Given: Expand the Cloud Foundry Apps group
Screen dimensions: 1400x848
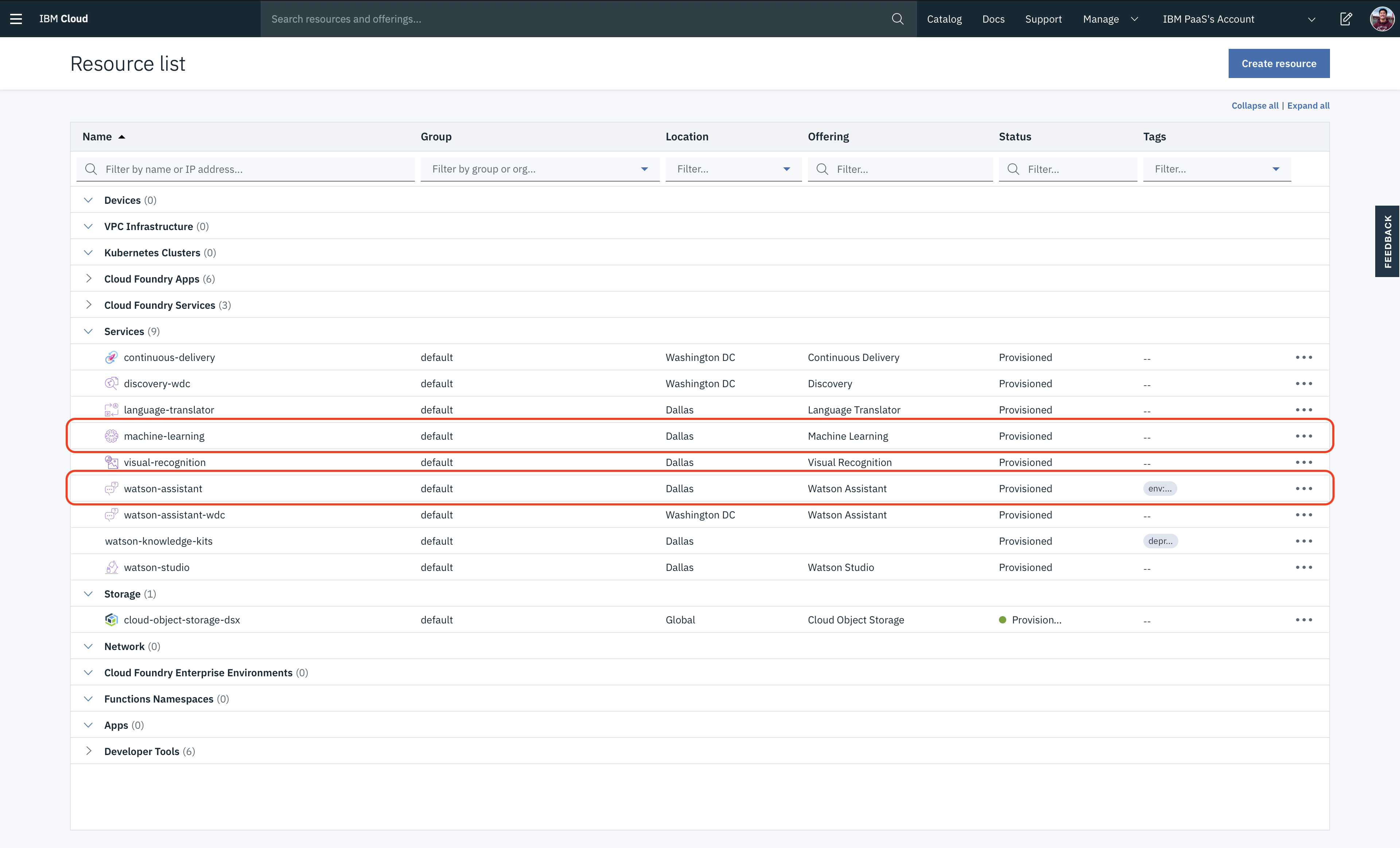Looking at the screenshot, I should click(89, 279).
